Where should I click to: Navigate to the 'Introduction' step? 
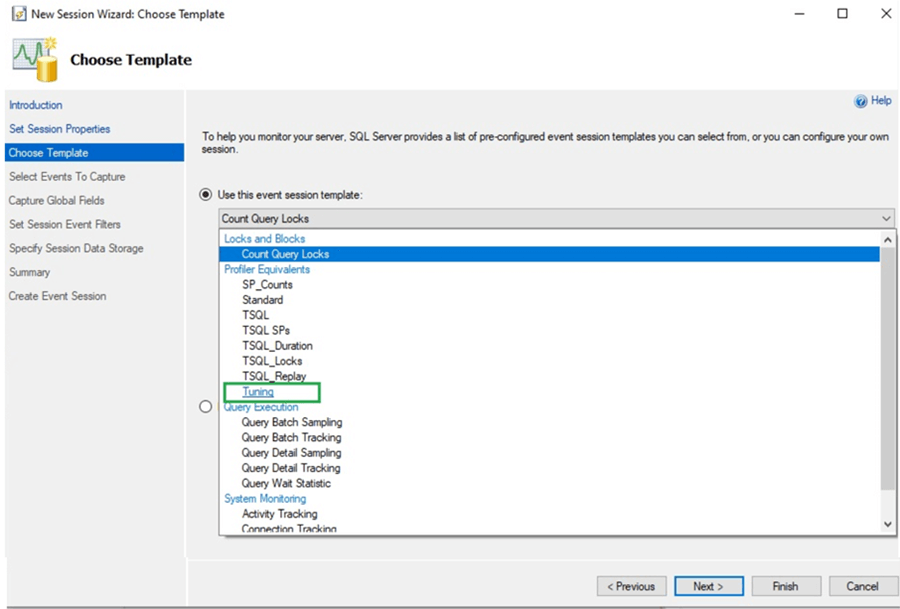pos(35,104)
